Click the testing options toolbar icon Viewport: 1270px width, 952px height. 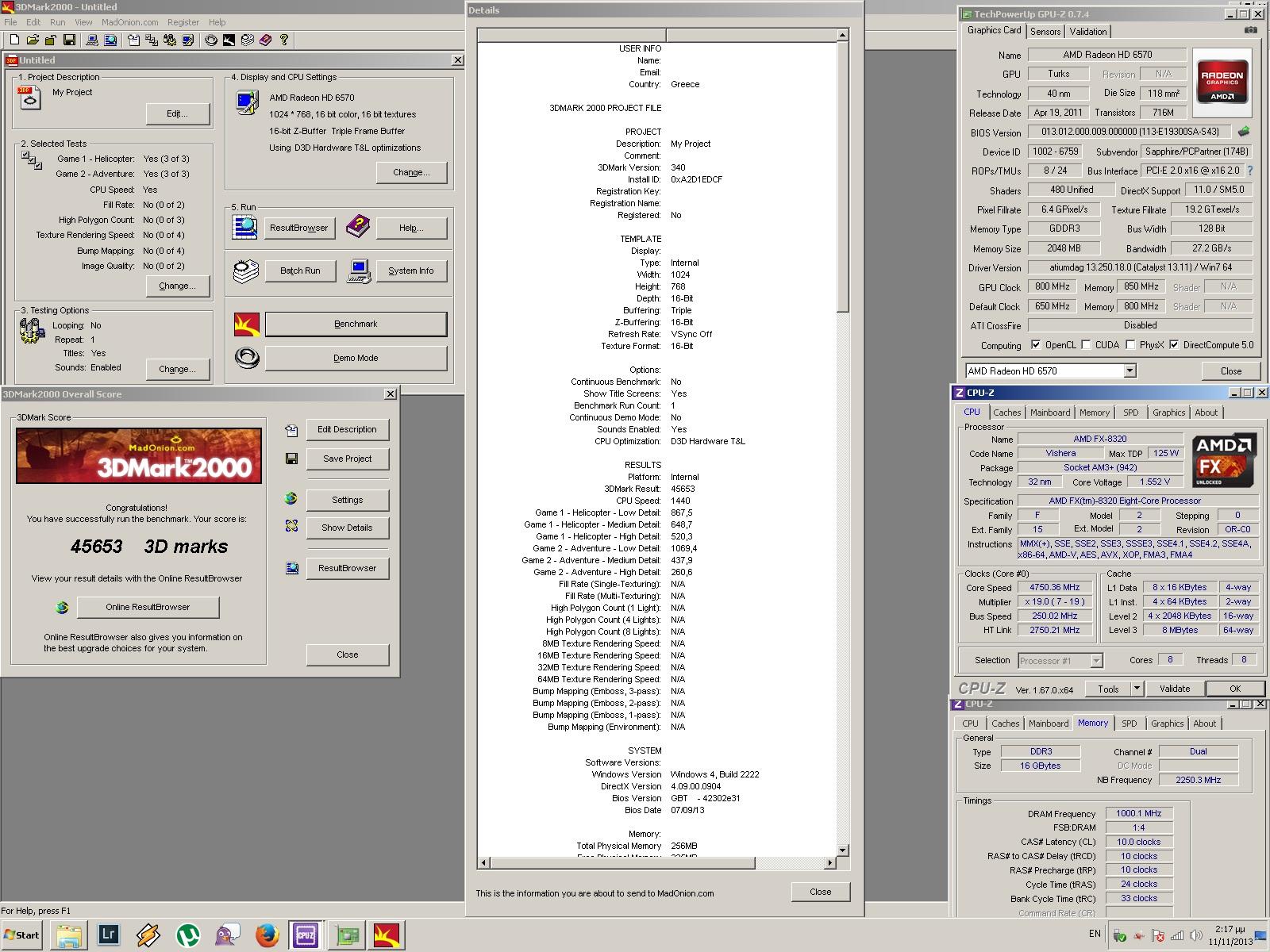pos(170,40)
